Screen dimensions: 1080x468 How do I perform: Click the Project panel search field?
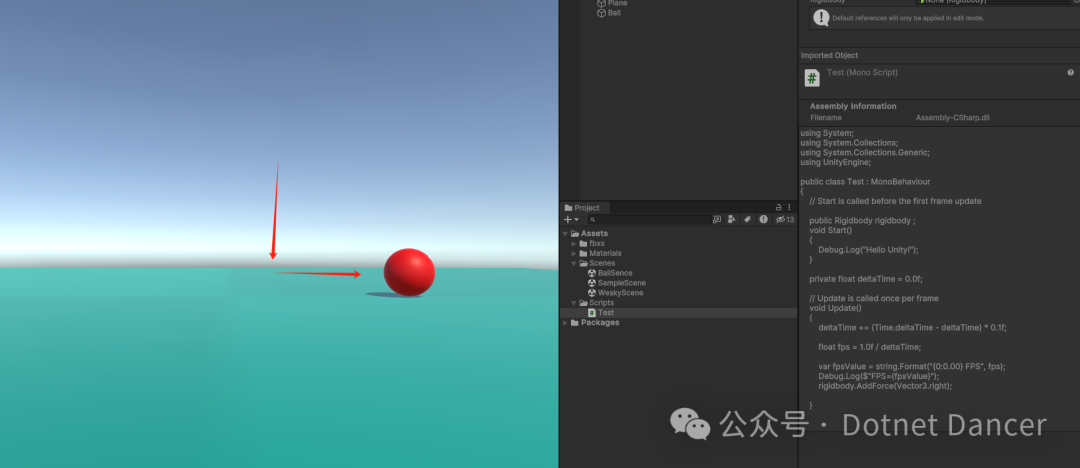649,220
